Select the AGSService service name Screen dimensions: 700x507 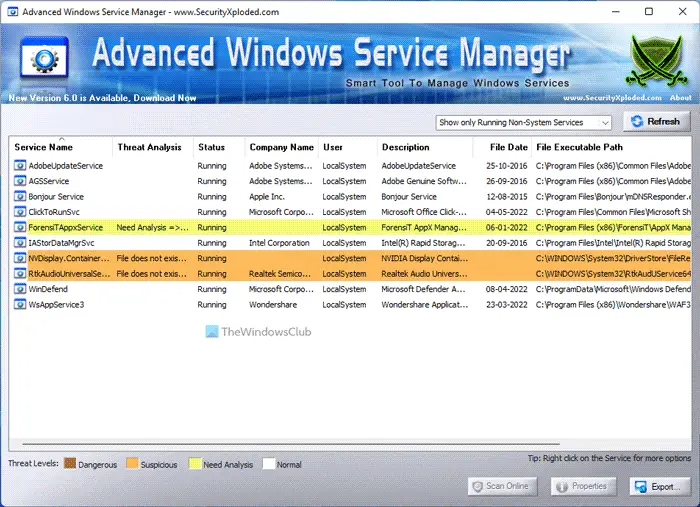49,181
